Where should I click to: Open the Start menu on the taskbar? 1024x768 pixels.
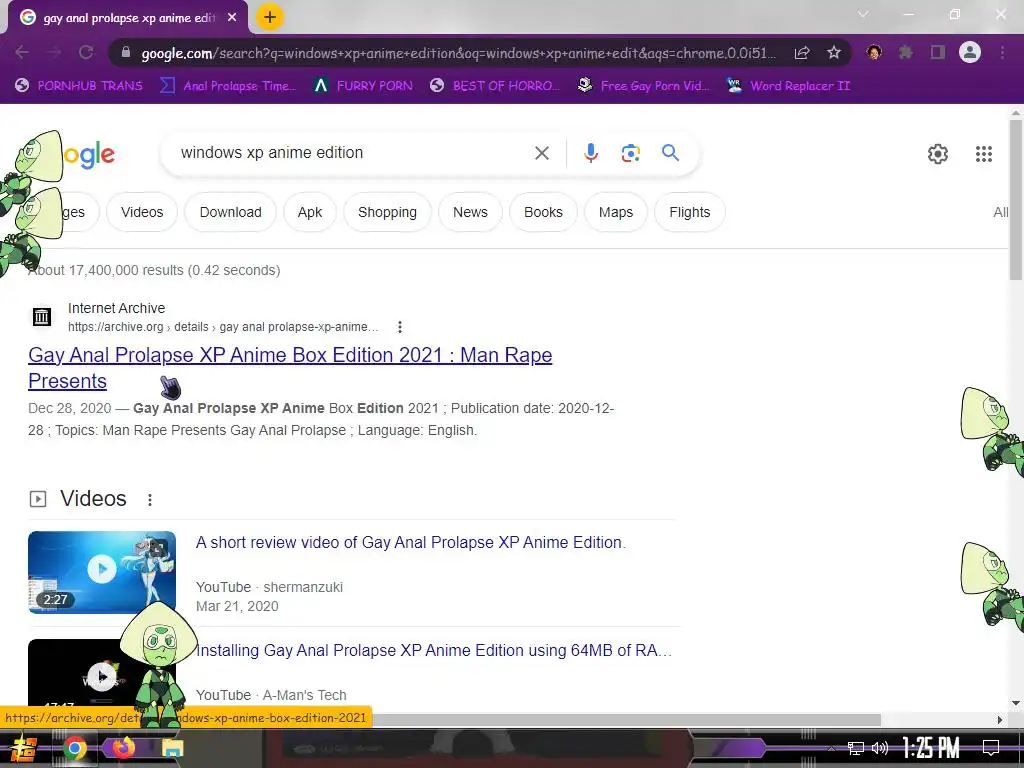(24, 748)
